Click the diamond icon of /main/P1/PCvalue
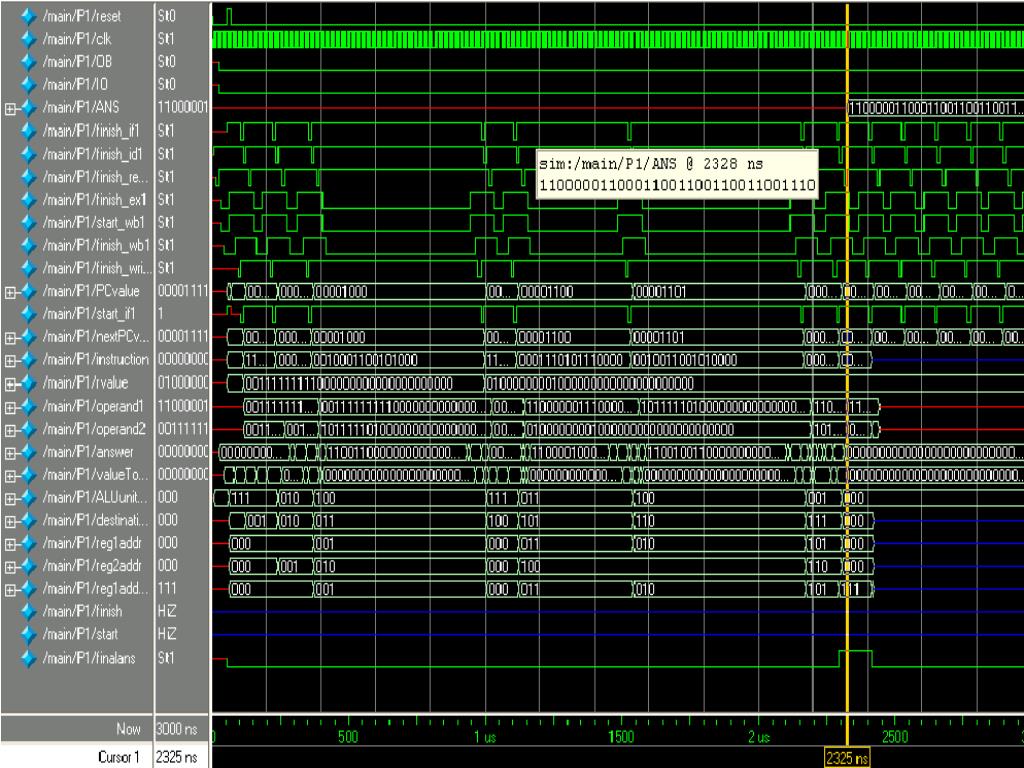This screenshot has width=1024, height=768. point(28,291)
